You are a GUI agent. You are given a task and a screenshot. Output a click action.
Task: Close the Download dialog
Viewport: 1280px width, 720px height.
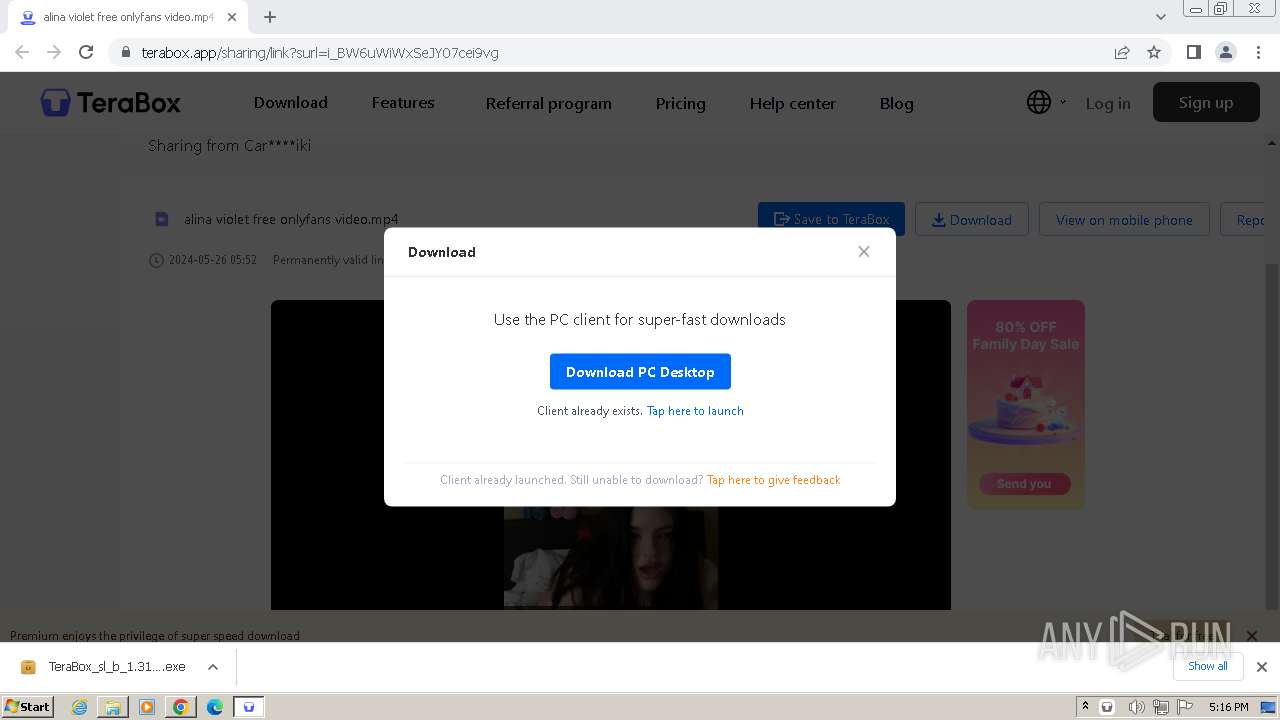pyautogui.click(x=864, y=252)
